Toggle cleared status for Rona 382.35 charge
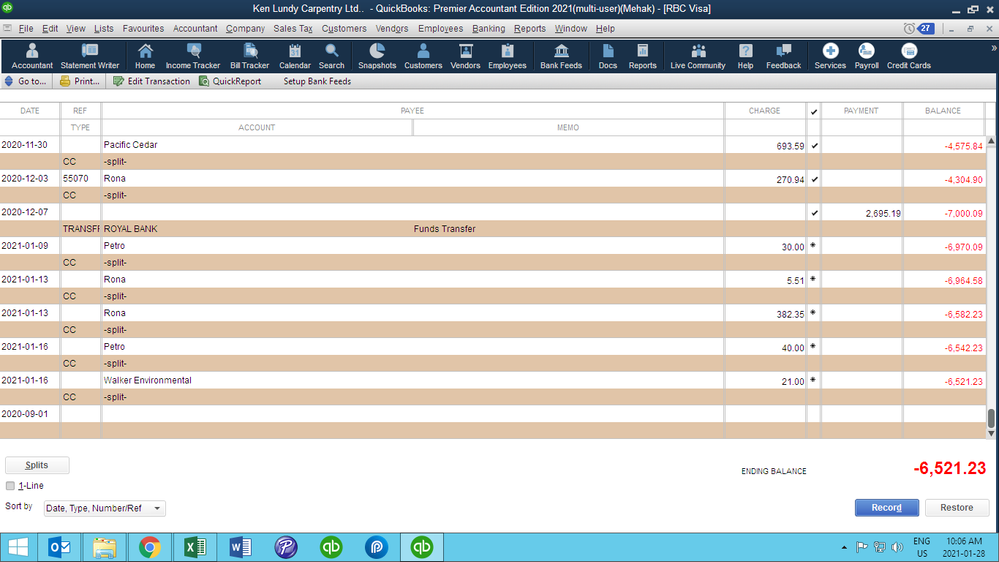 click(x=814, y=313)
